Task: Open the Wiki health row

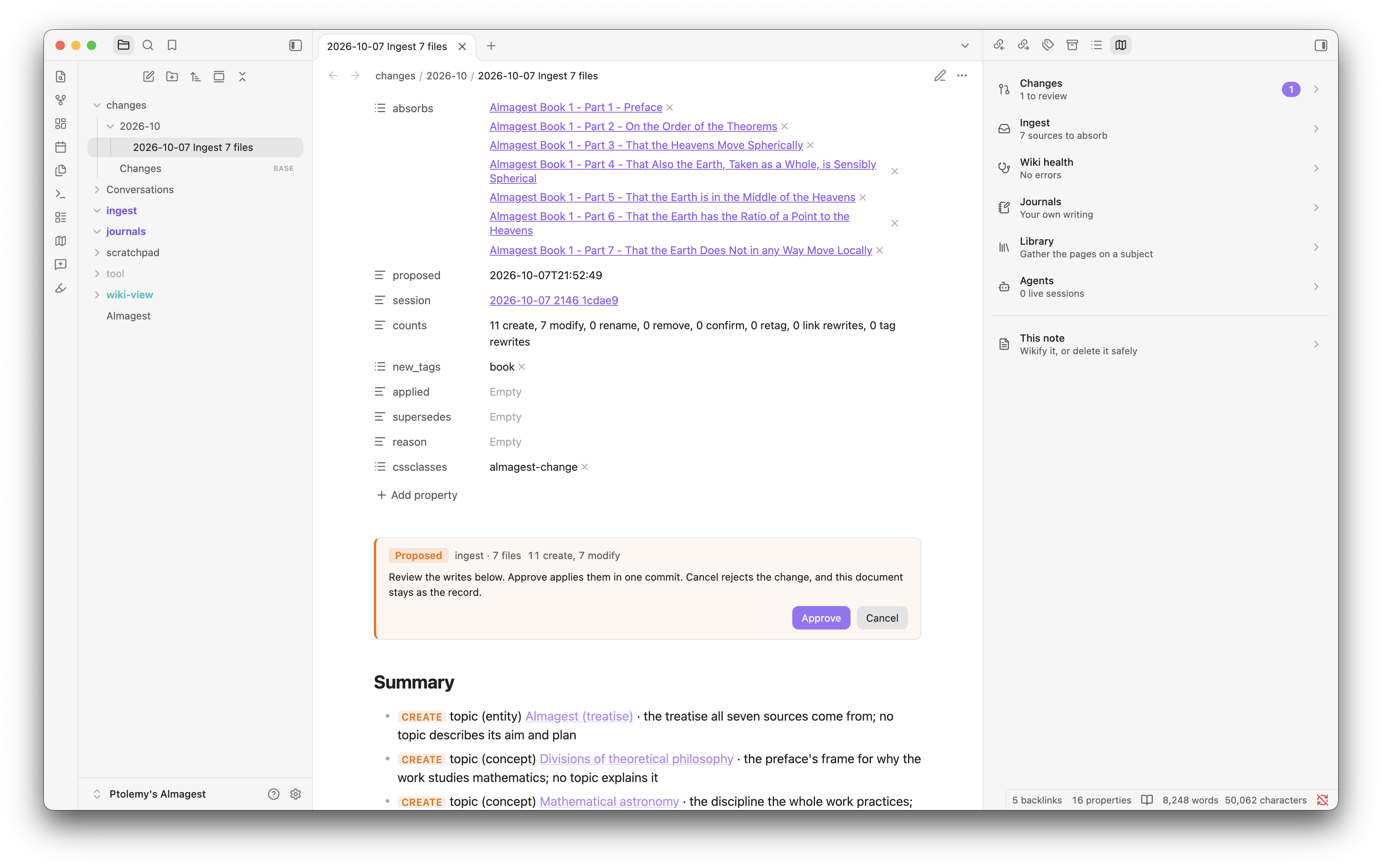Action: (1160, 168)
